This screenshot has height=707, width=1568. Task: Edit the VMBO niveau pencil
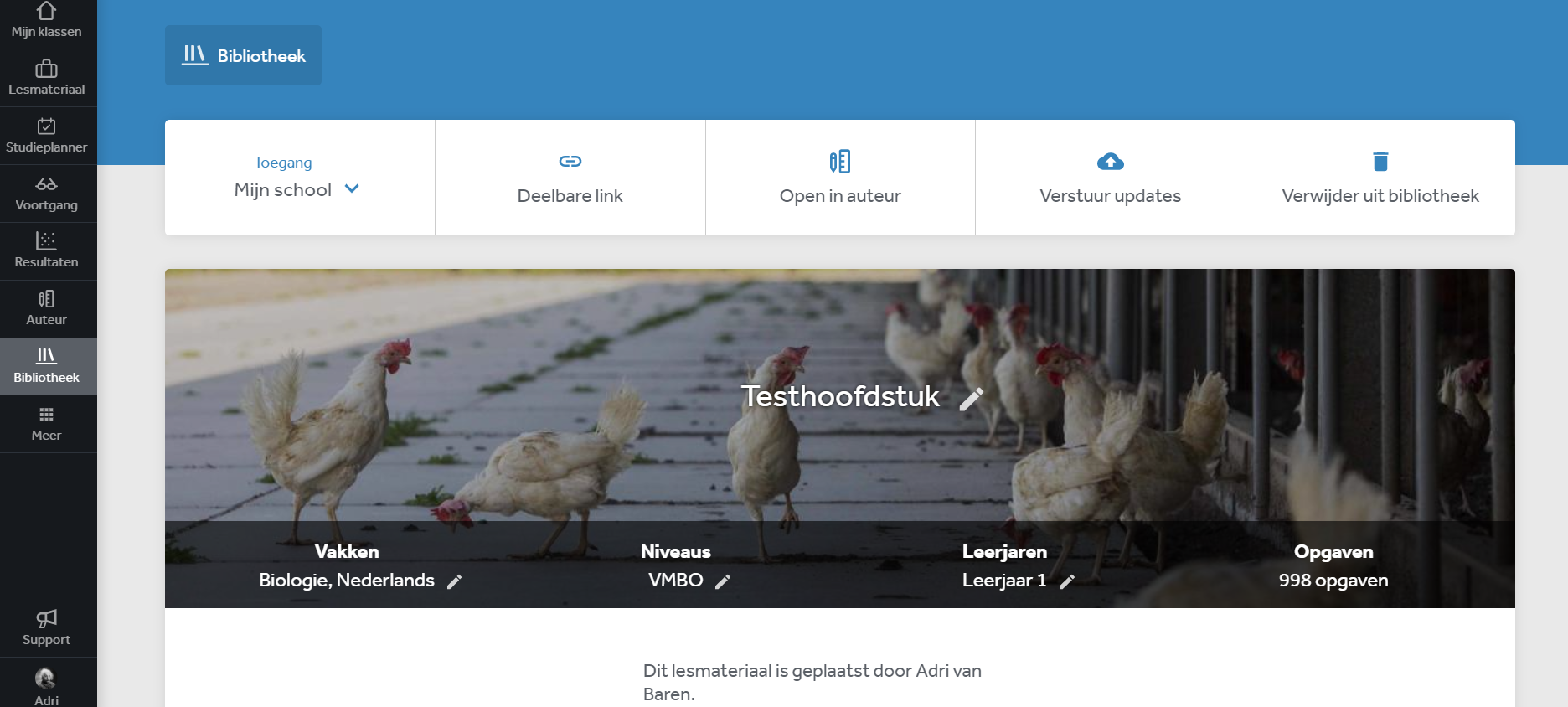pyautogui.click(x=723, y=581)
